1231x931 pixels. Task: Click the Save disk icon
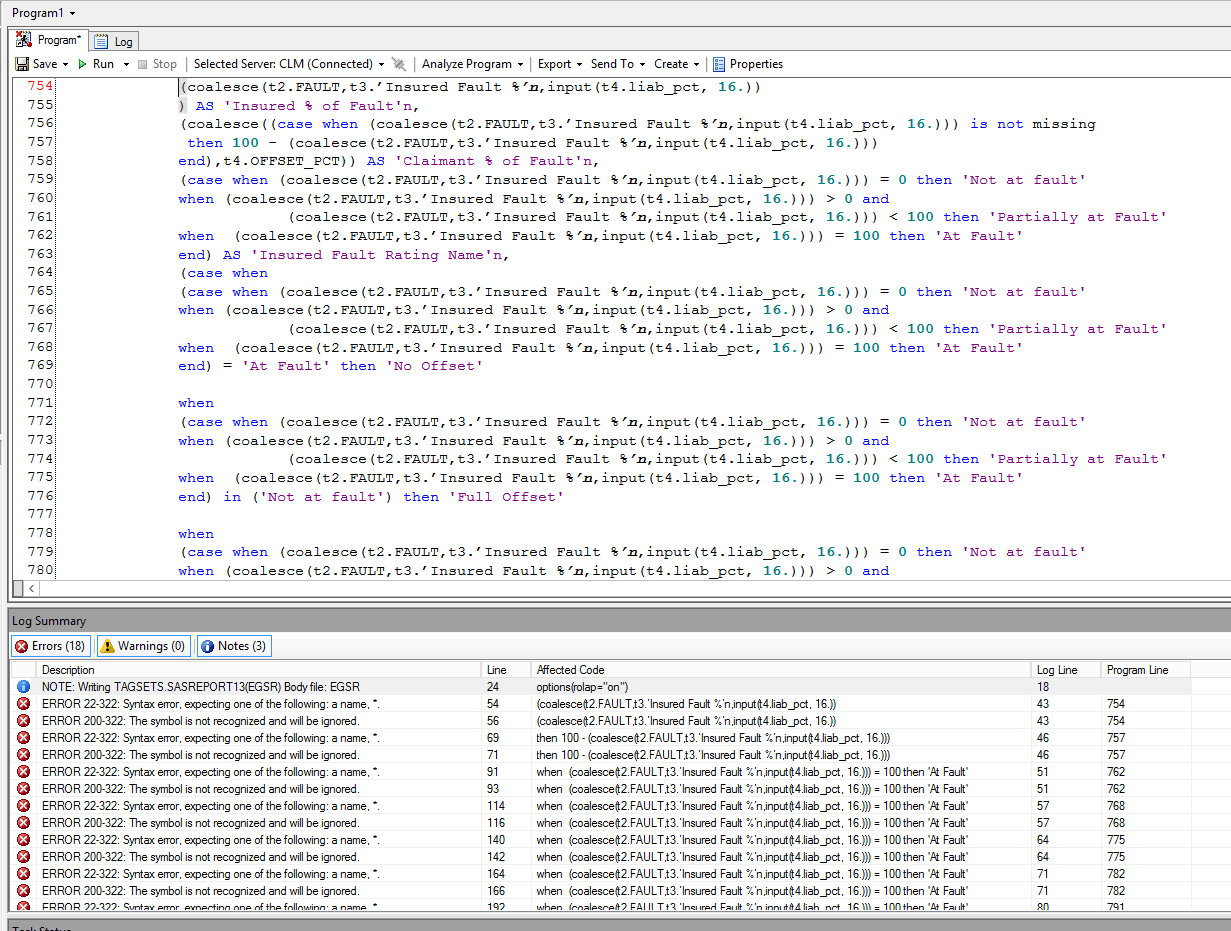22,64
